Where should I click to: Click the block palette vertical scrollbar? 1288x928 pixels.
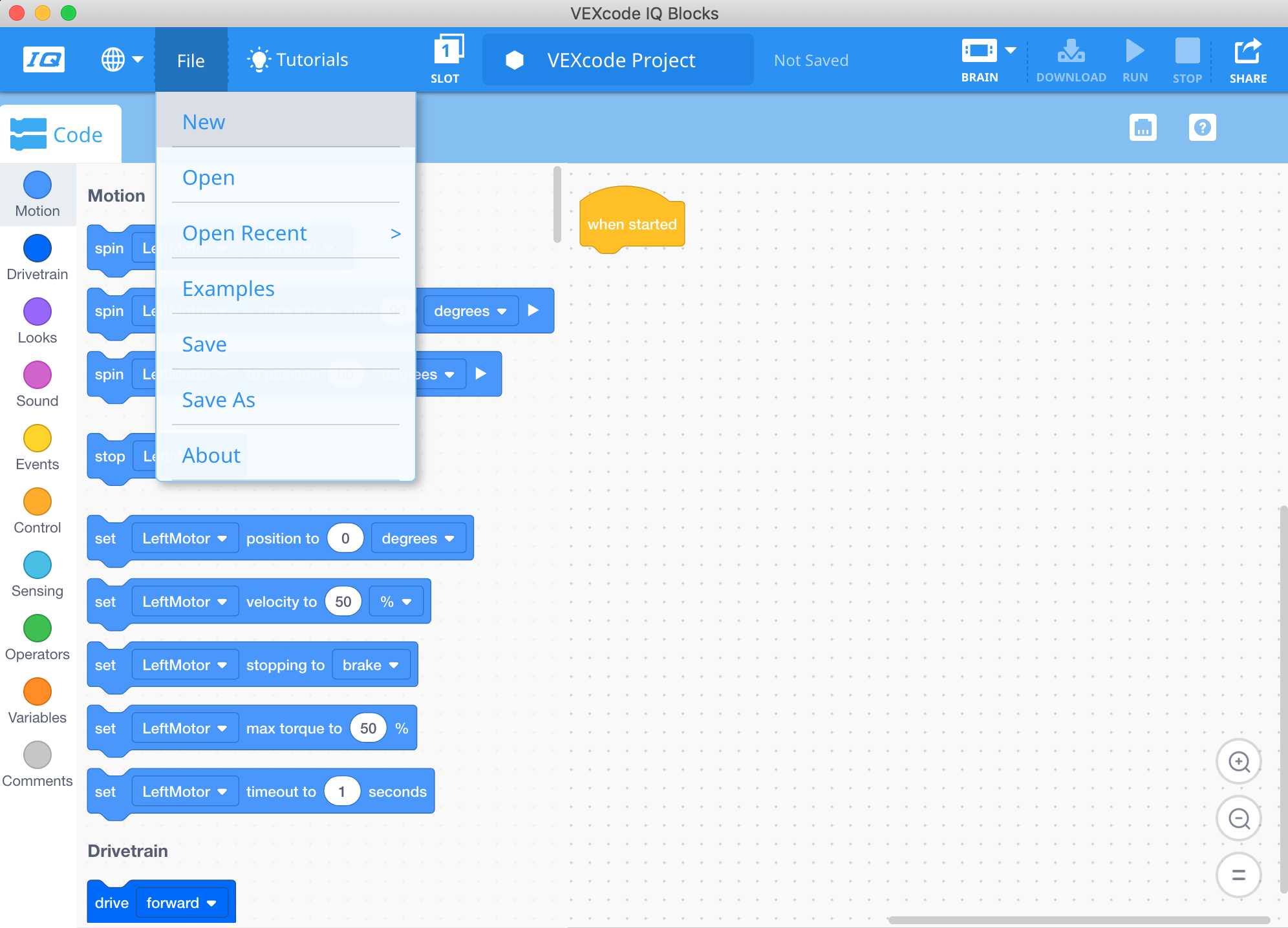click(x=557, y=204)
